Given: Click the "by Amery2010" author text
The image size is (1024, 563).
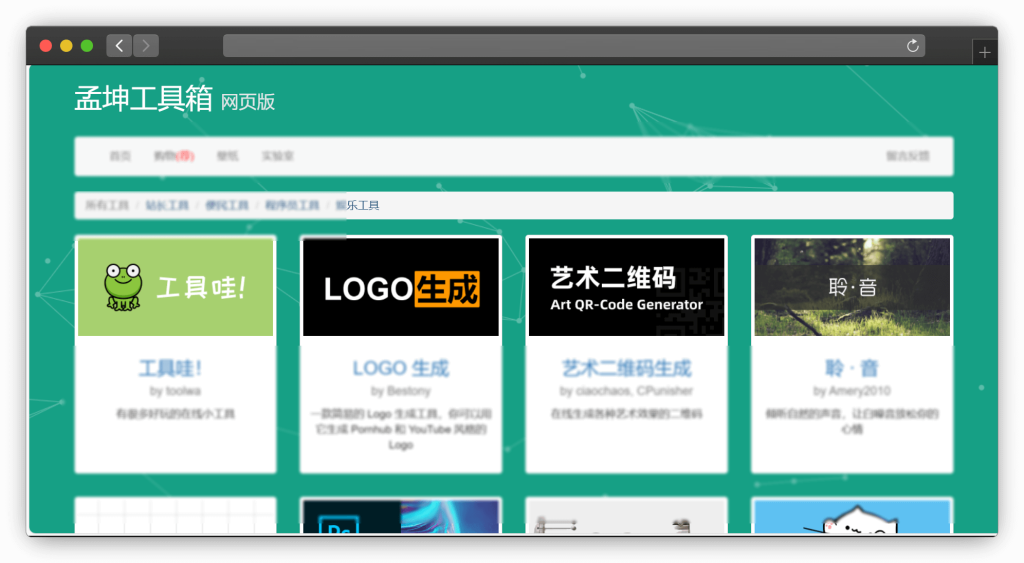Looking at the screenshot, I should (x=852, y=391).
